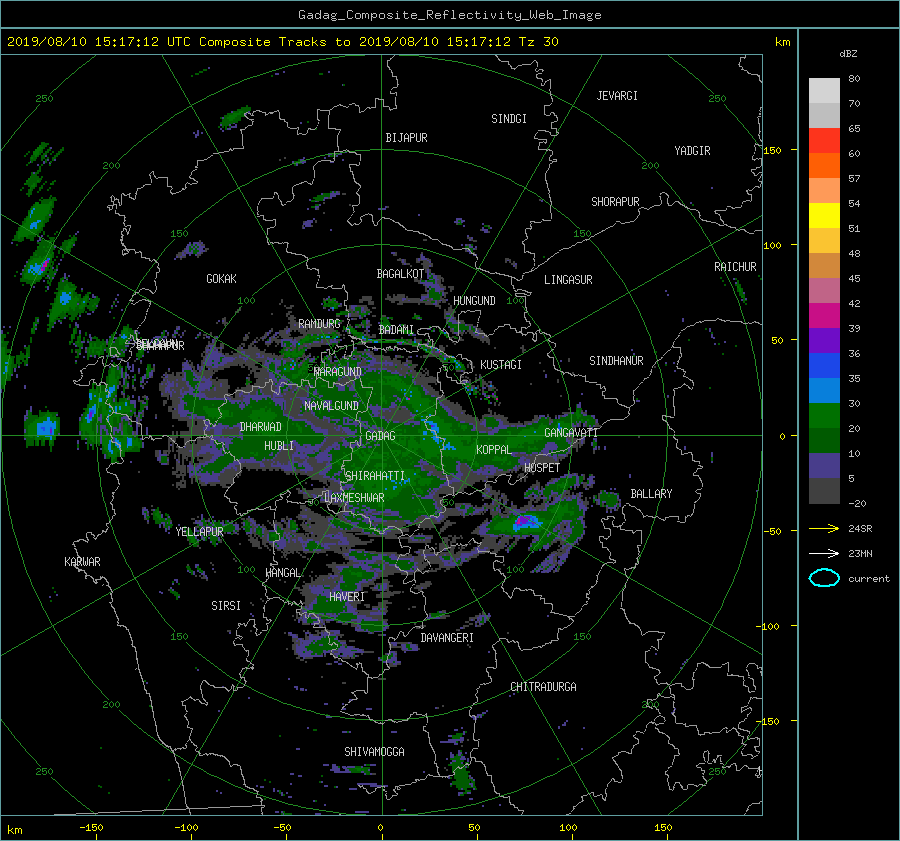Viewport: 900px width, 841px height.
Task: Click the blue echo cell east of GADAG
Action: [x=432, y=429]
